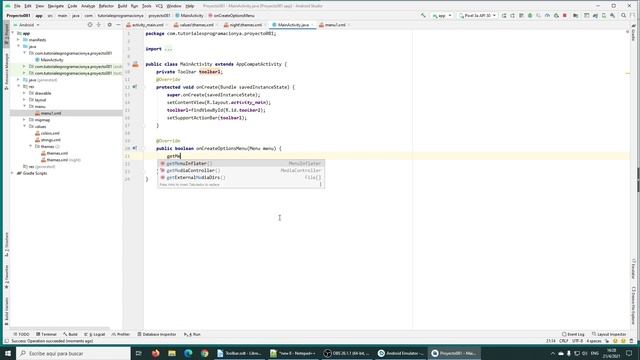Click the Attach Debugger icon
The width and height of the screenshot is (640, 360).
(x=556, y=16)
